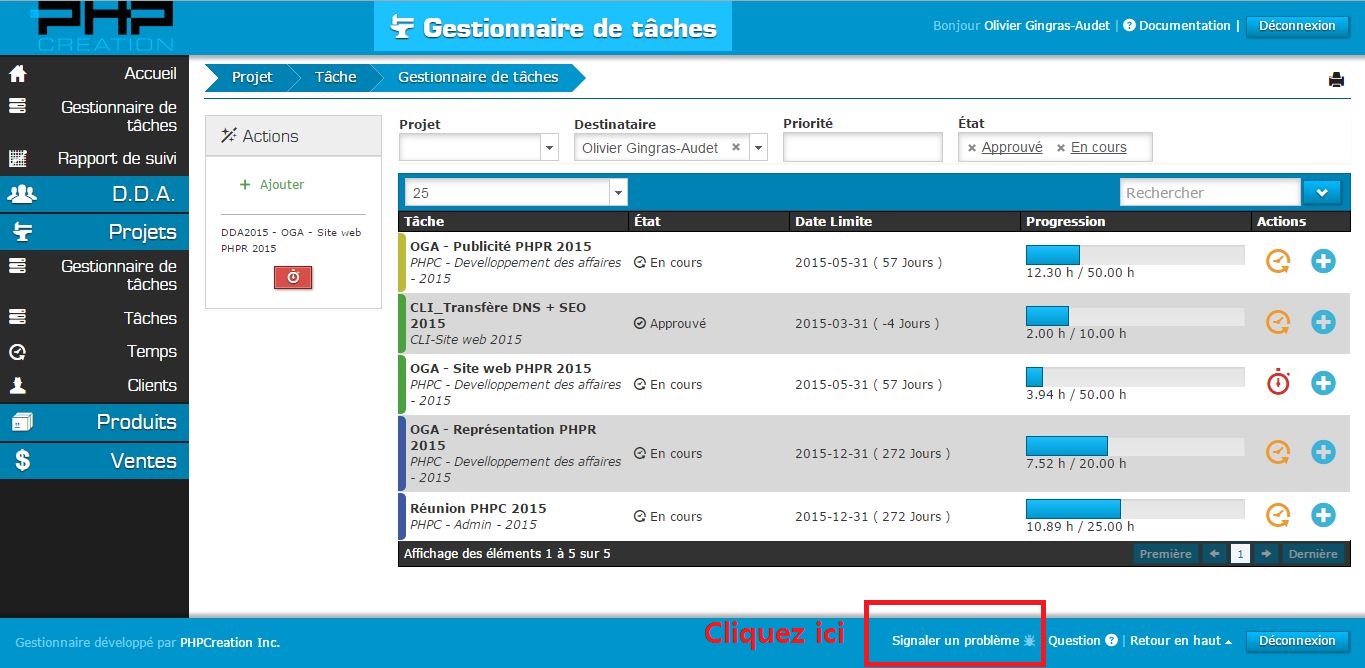Expand the blue search options arrow
The height and width of the screenshot is (668, 1365).
(x=1327, y=192)
